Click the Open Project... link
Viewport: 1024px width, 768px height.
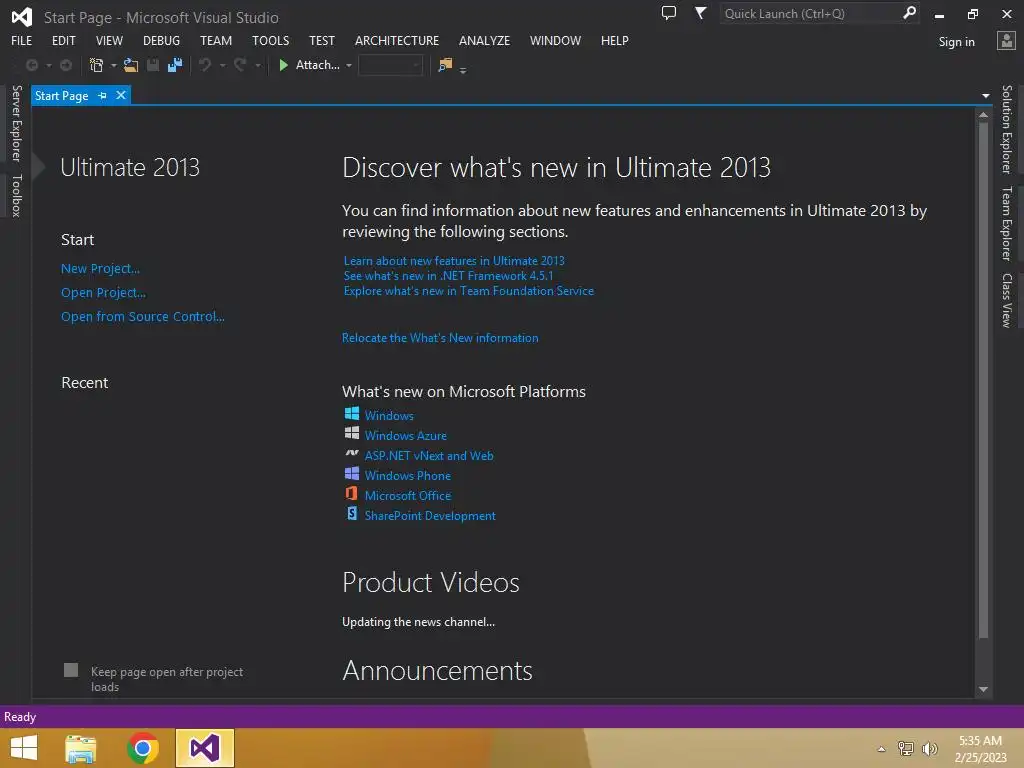pyautogui.click(x=103, y=293)
